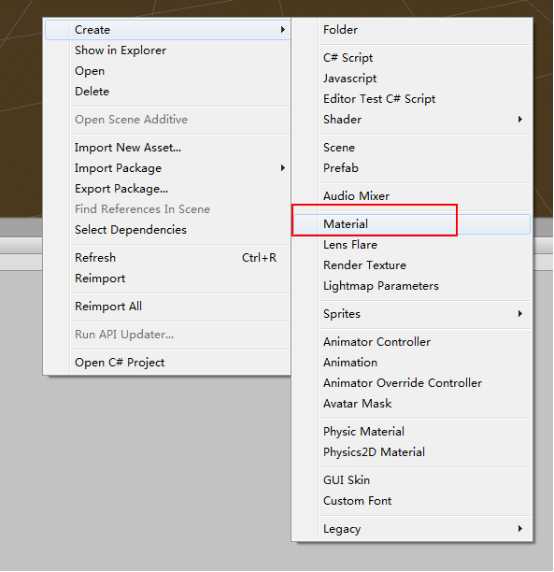The width and height of the screenshot is (554, 572).
Task: Create a new Folder
Action: [x=412, y=30]
